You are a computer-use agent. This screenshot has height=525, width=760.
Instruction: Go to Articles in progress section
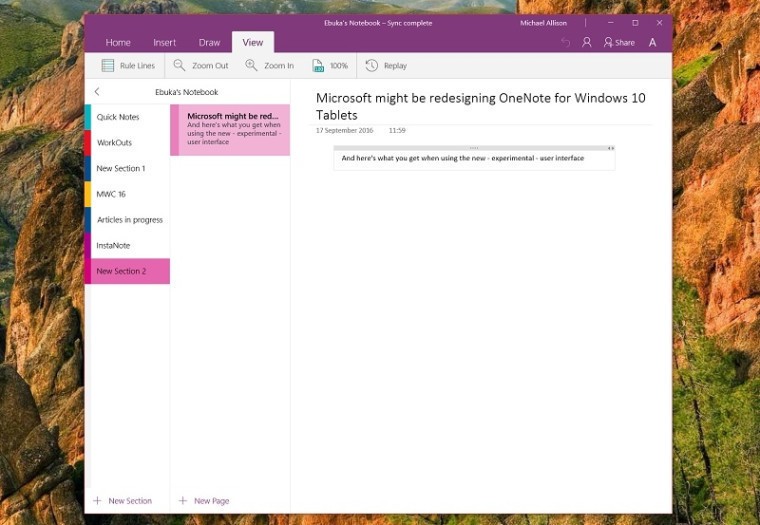pyautogui.click(x=130, y=220)
